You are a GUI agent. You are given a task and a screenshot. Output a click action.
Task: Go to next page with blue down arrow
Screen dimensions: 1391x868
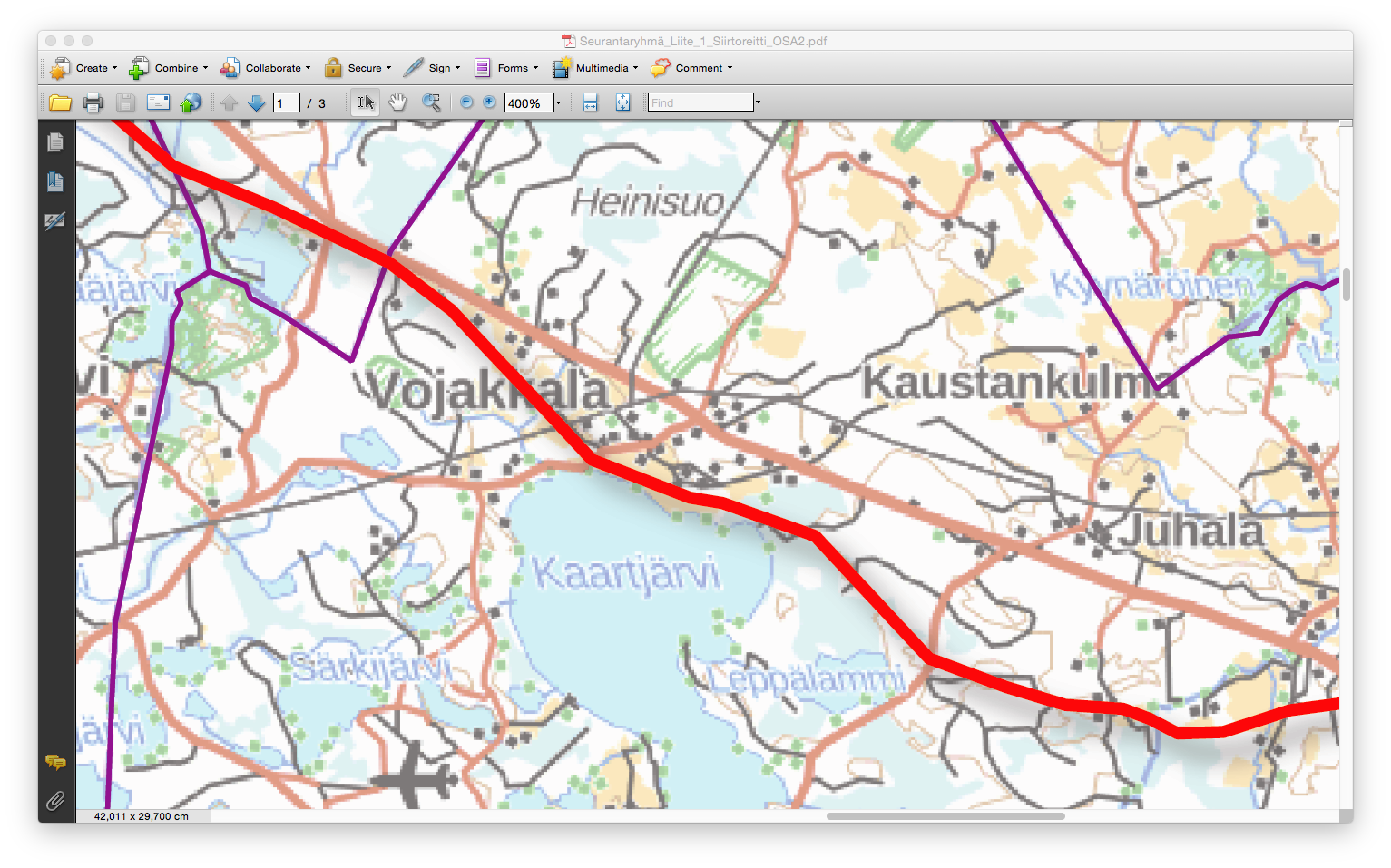[x=256, y=102]
